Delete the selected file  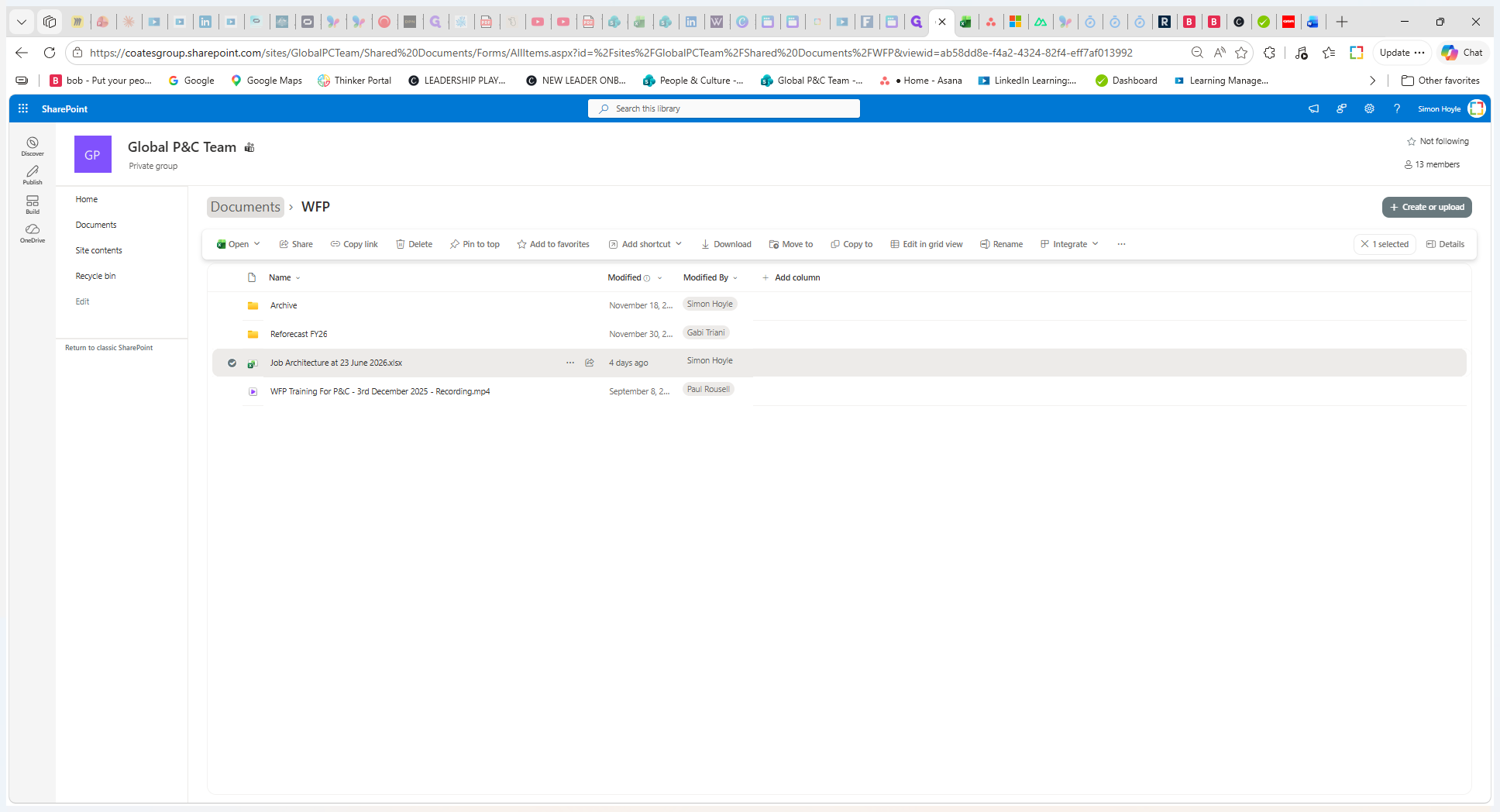414,244
